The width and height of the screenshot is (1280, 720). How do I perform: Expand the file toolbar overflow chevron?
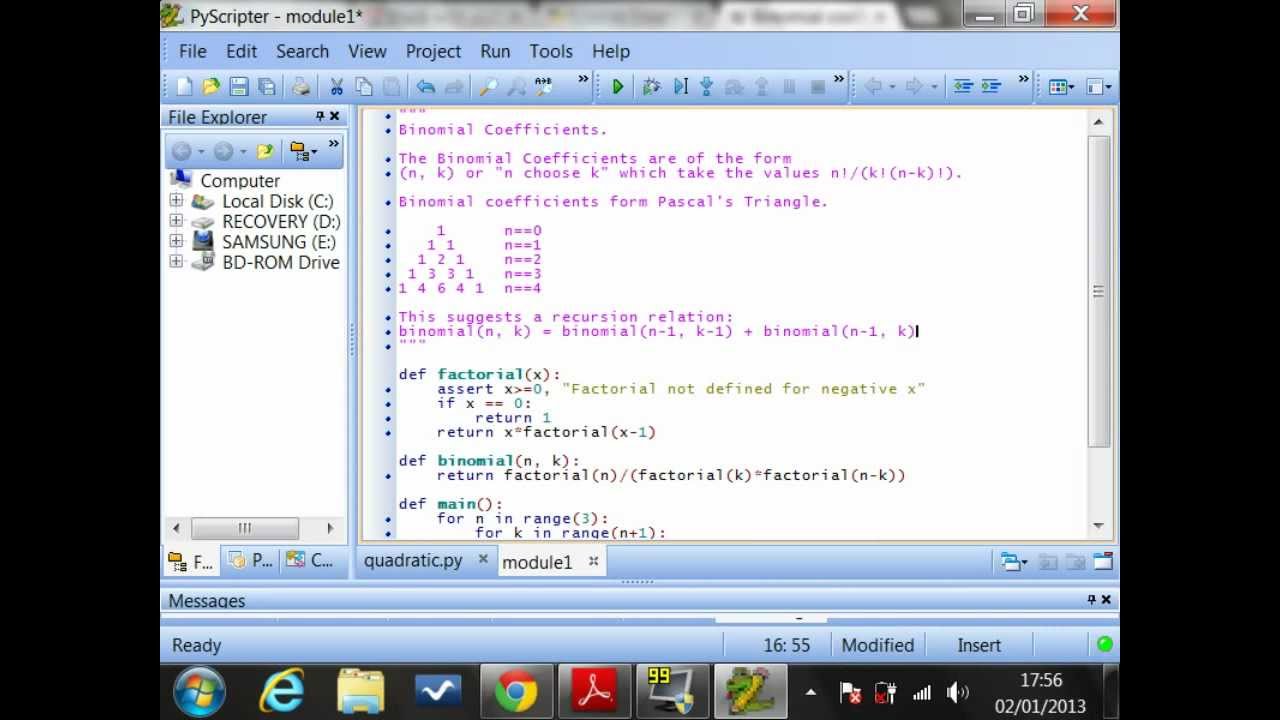tap(583, 80)
